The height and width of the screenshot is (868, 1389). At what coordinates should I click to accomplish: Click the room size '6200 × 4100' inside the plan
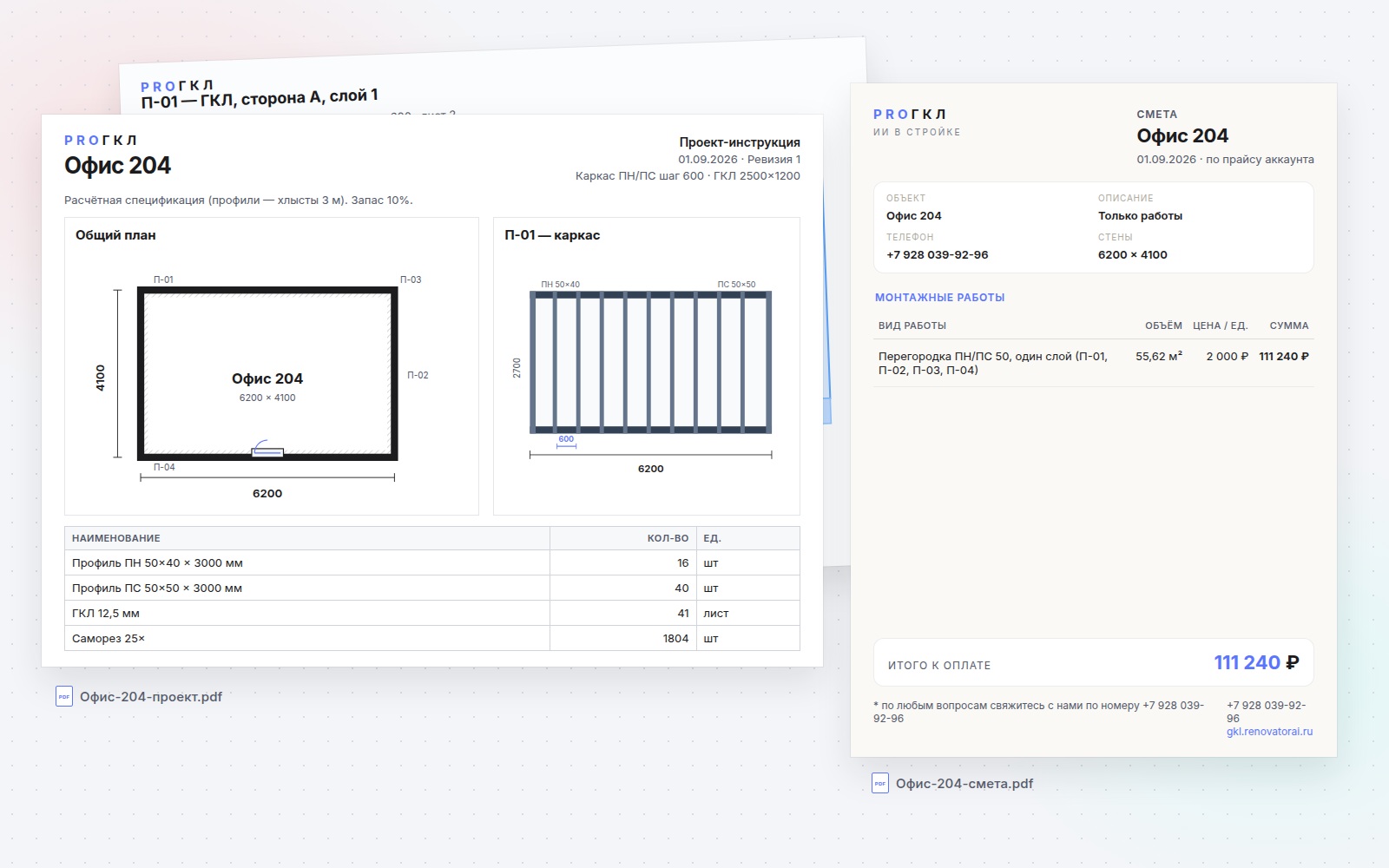click(267, 398)
